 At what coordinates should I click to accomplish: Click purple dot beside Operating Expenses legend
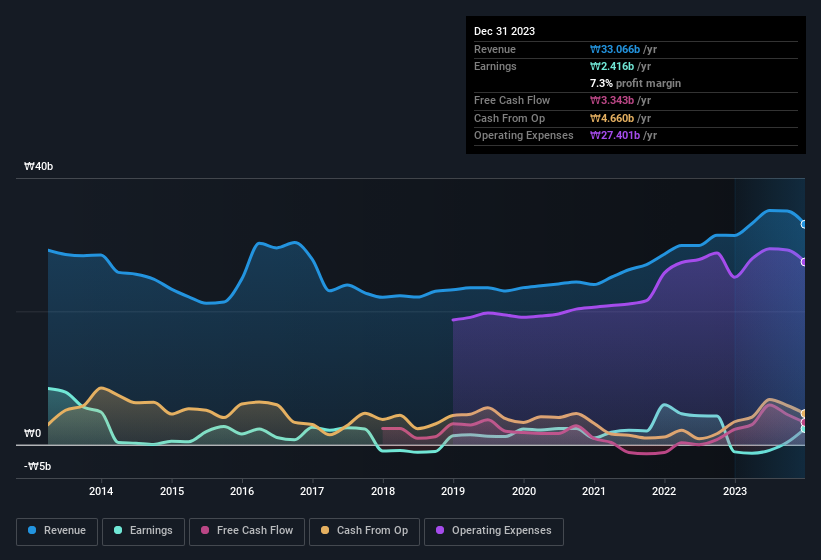[x=439, y=530]
